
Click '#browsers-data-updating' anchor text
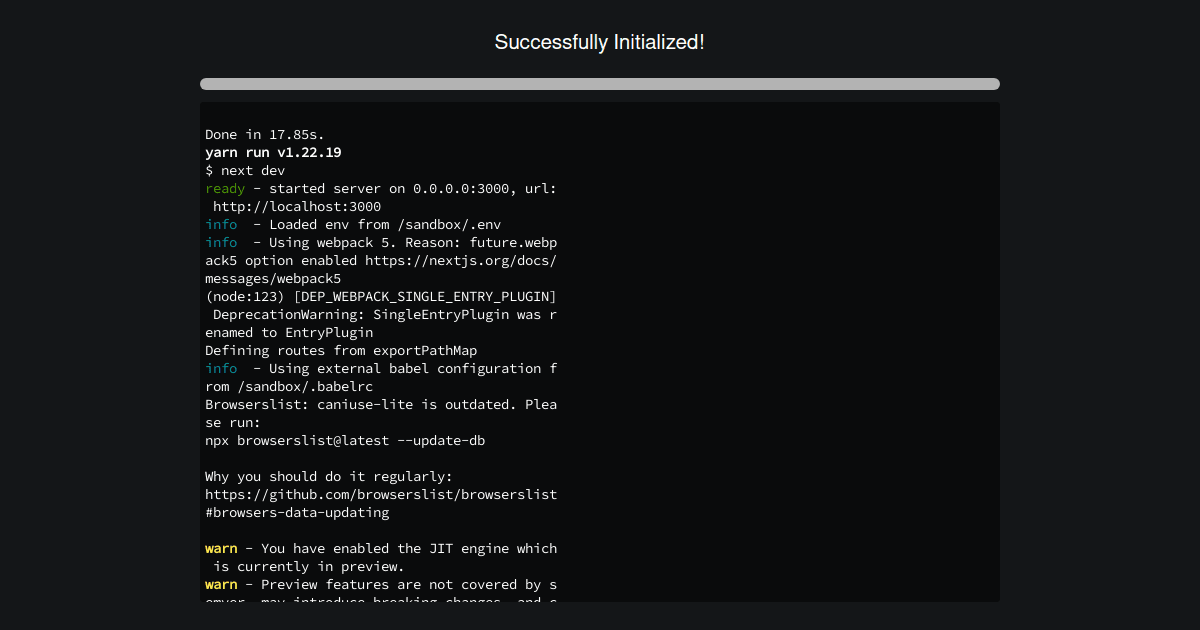[x=297, y=513]
